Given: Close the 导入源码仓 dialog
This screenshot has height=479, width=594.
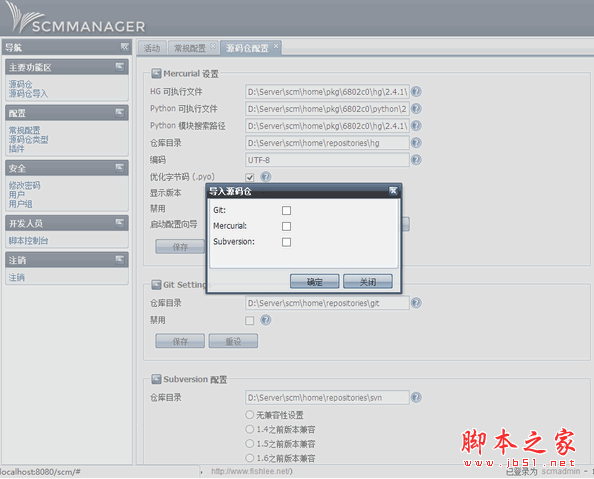Looking at the screenshot, I should click(x=393, y=190).
